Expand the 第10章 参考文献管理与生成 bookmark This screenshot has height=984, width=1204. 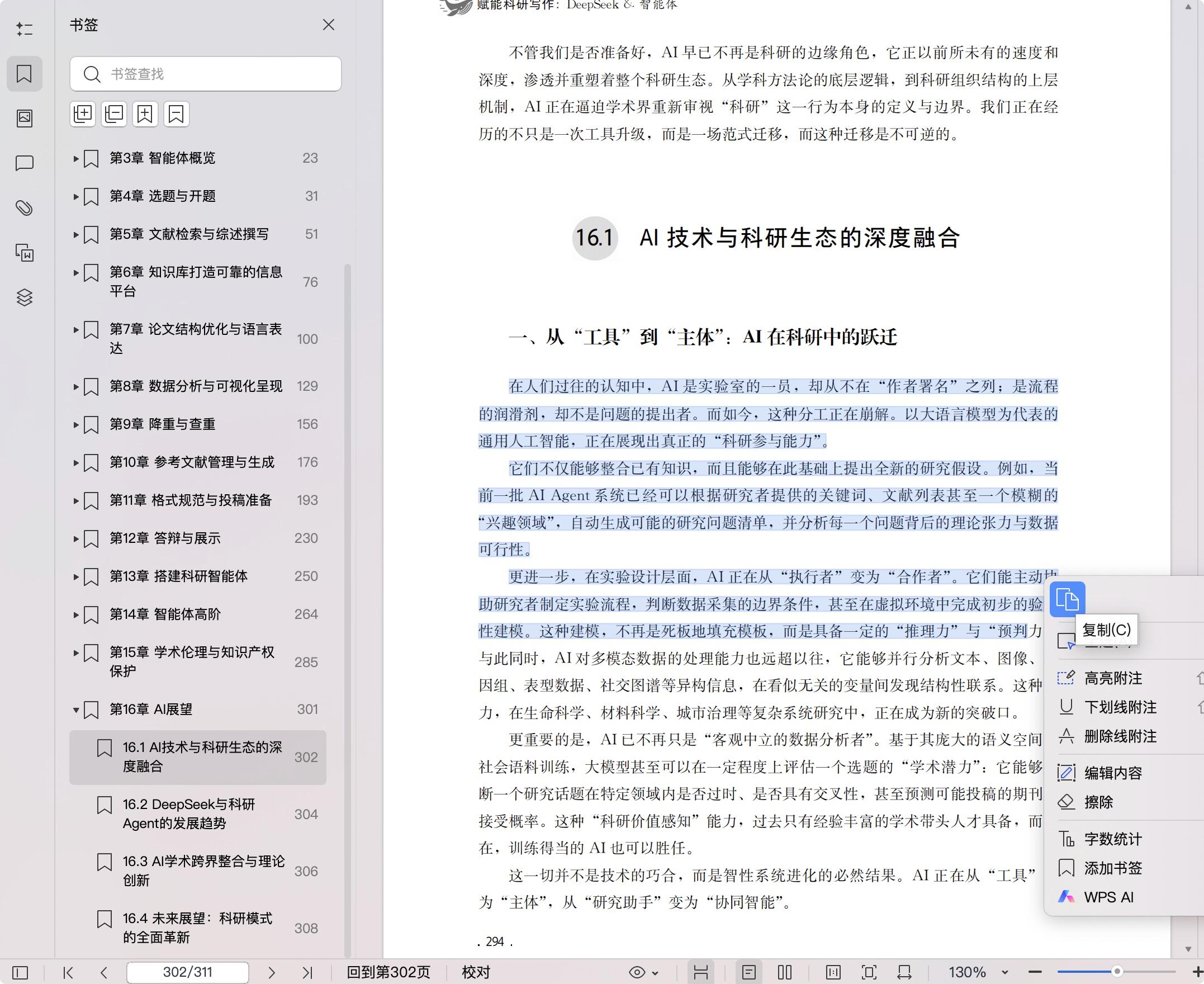pyautogui.click(x=76, y=462)
